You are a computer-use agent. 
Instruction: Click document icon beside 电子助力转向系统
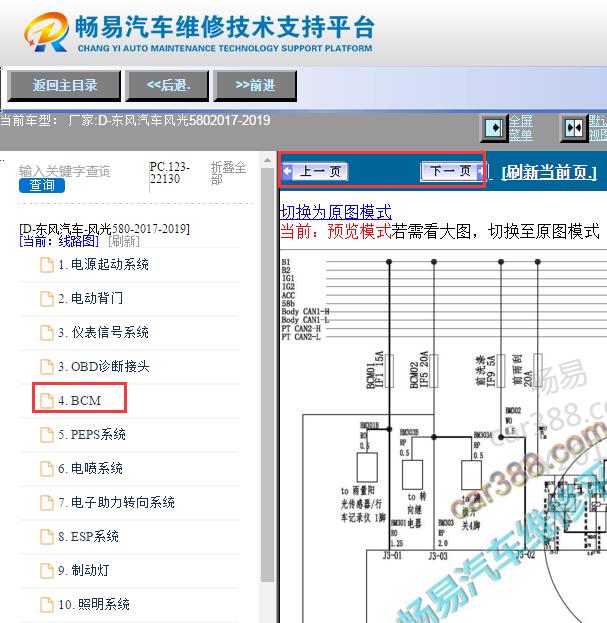(47, 502)
